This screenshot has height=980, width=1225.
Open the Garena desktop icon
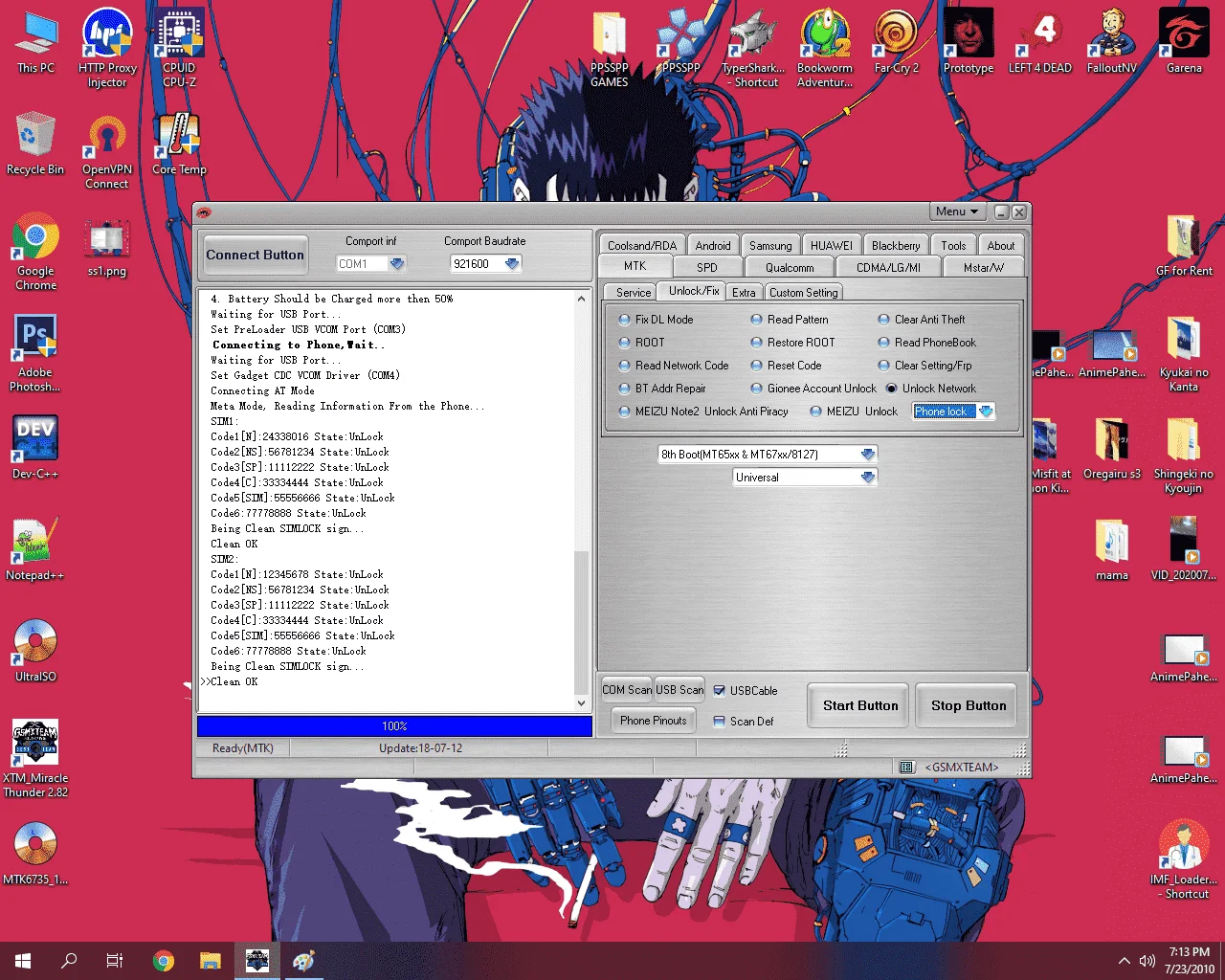click(x=1184, y=42)
